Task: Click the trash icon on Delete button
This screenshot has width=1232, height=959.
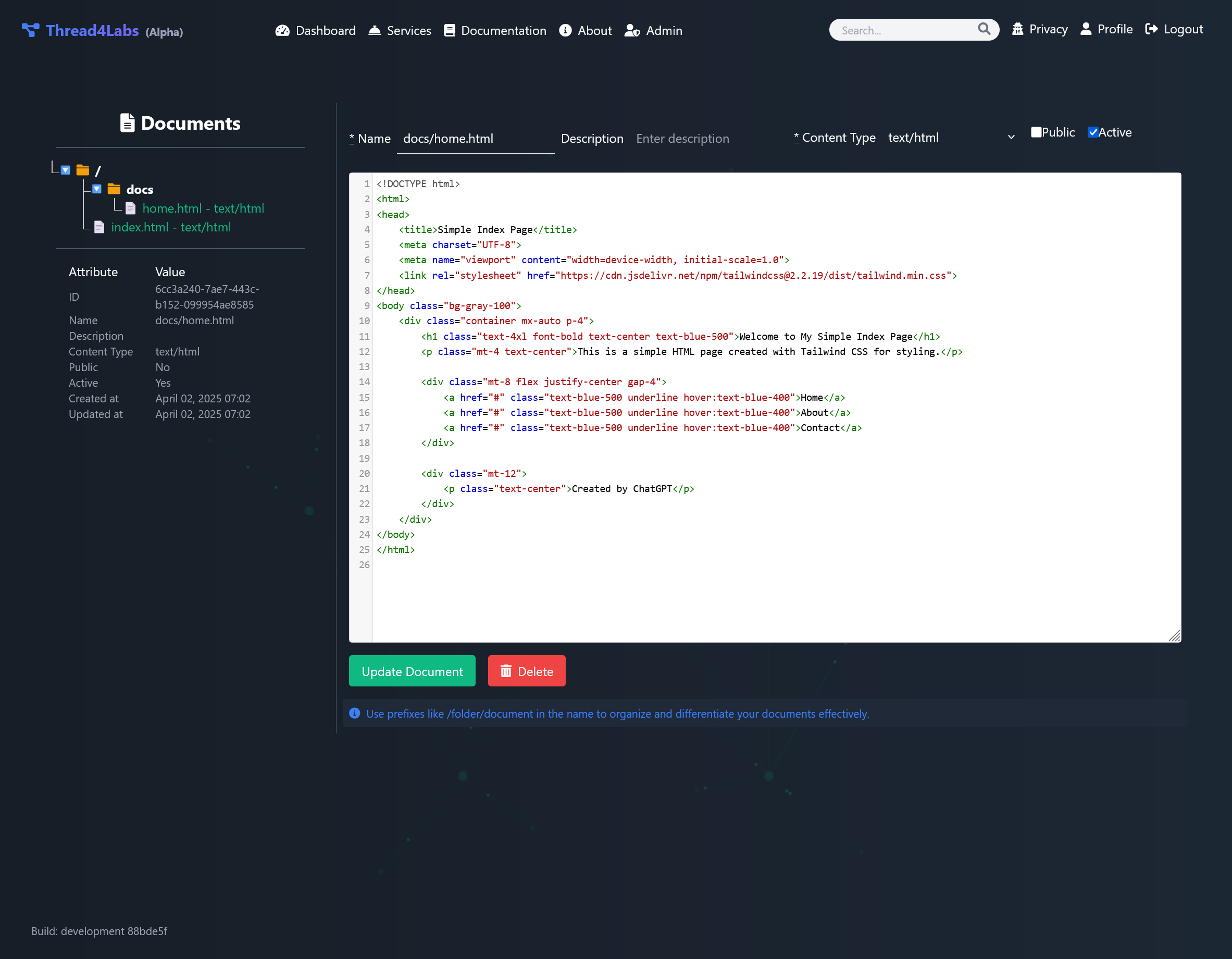Action: pos(506,671)
